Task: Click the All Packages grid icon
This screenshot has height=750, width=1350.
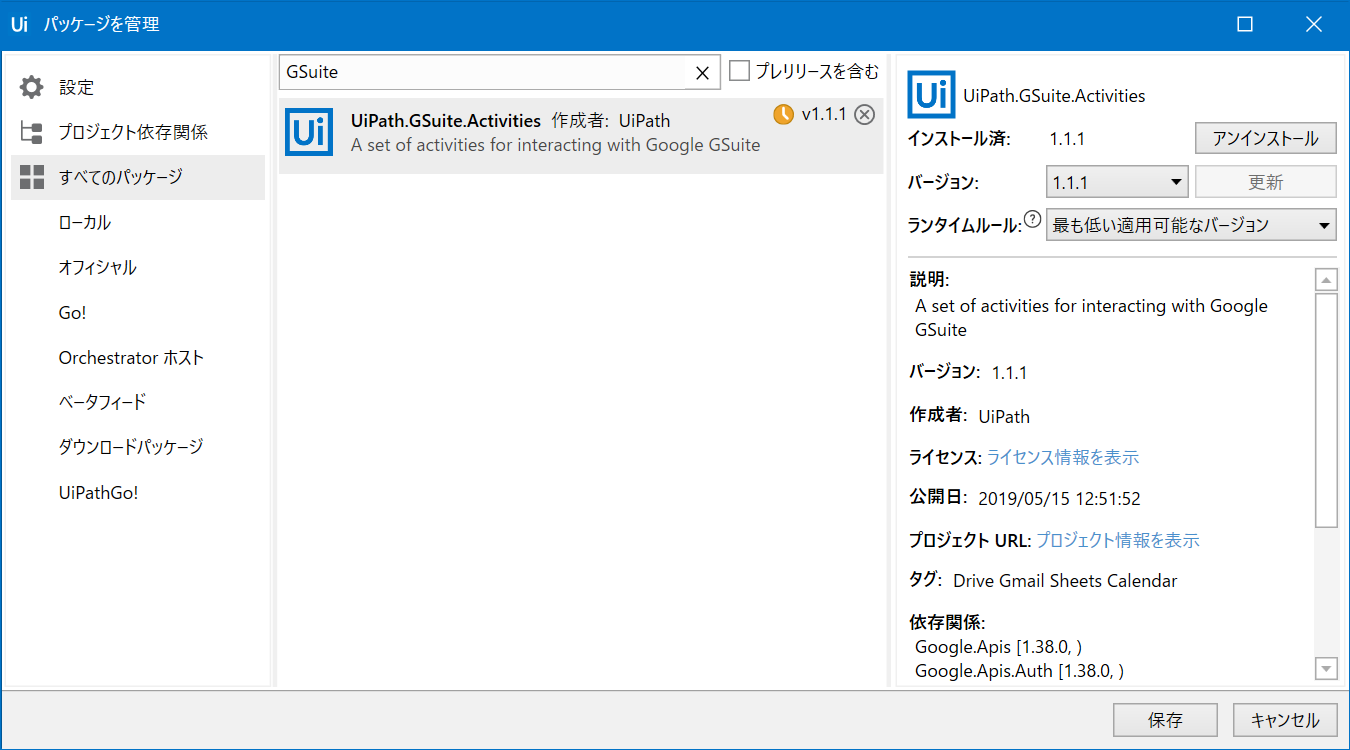Action: coord(32,177)
